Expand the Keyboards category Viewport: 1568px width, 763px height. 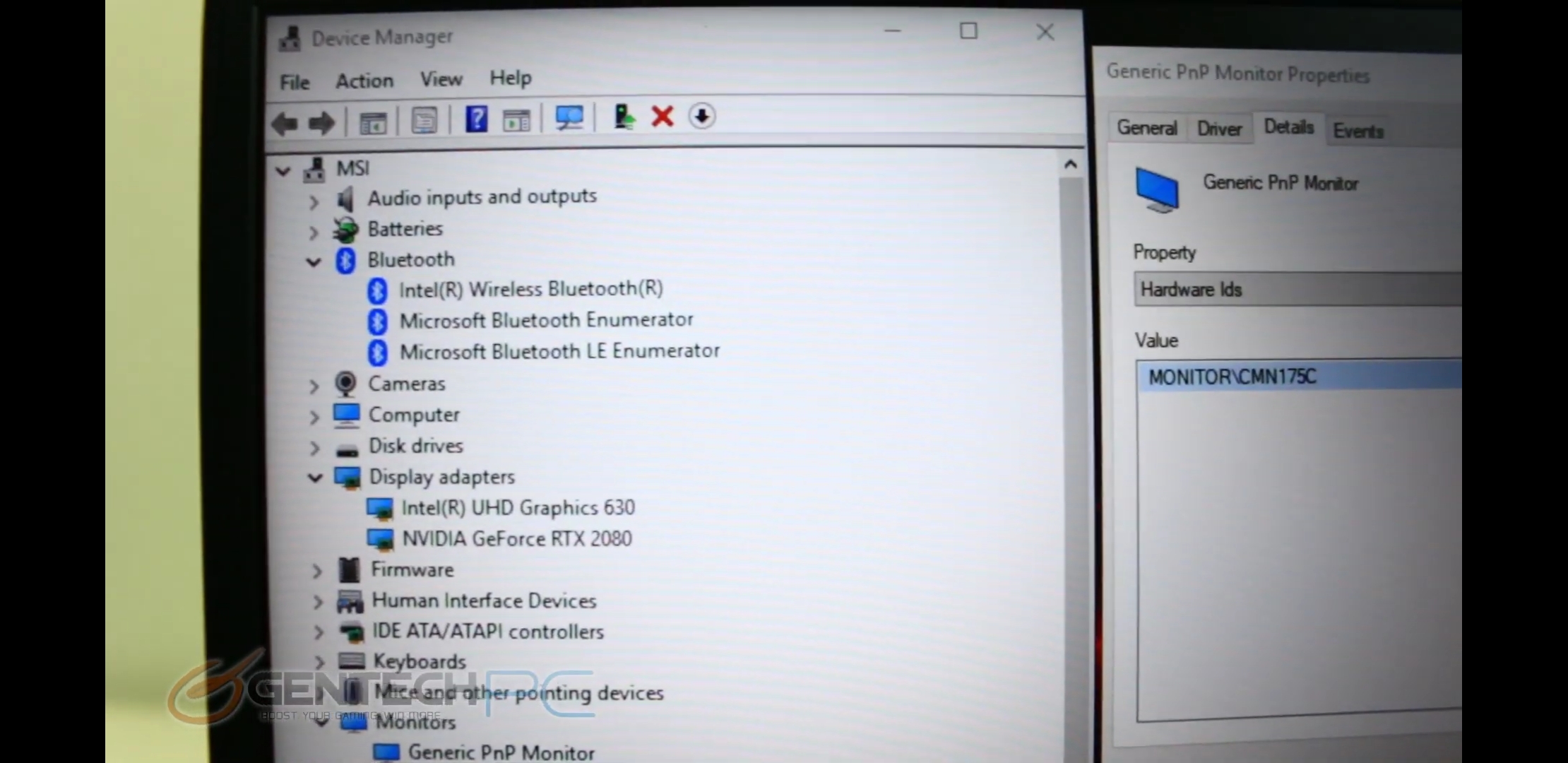(x=319, y=662)
